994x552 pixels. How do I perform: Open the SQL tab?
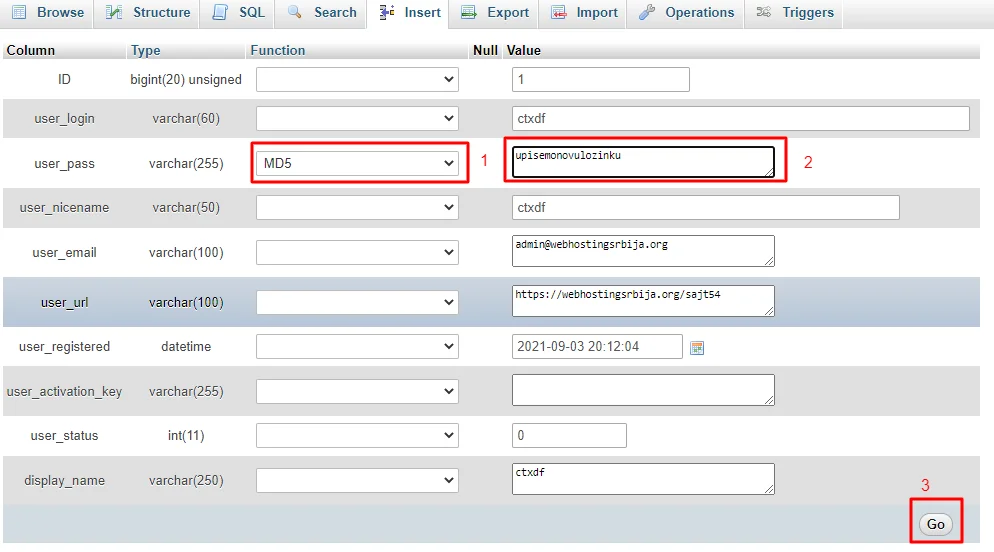(x=237, y=13)
